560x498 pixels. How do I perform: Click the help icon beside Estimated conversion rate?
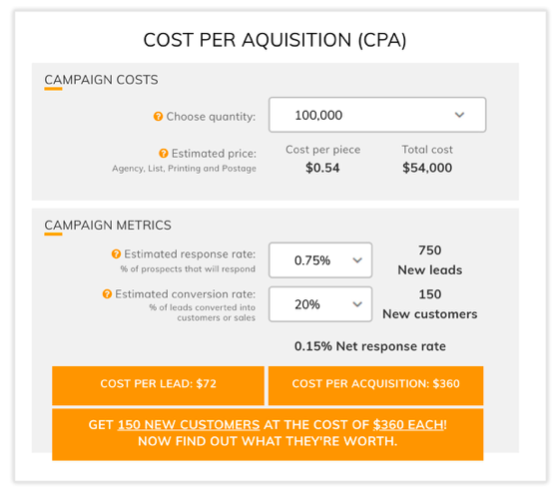coord(107,294)
